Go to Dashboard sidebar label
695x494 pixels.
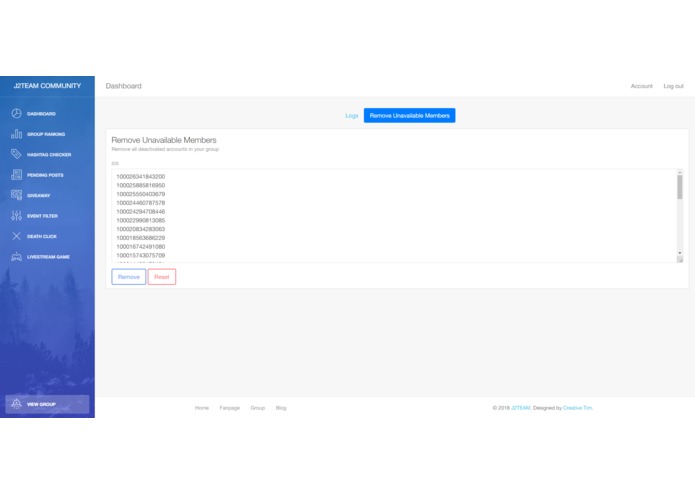tap(41, 114)
